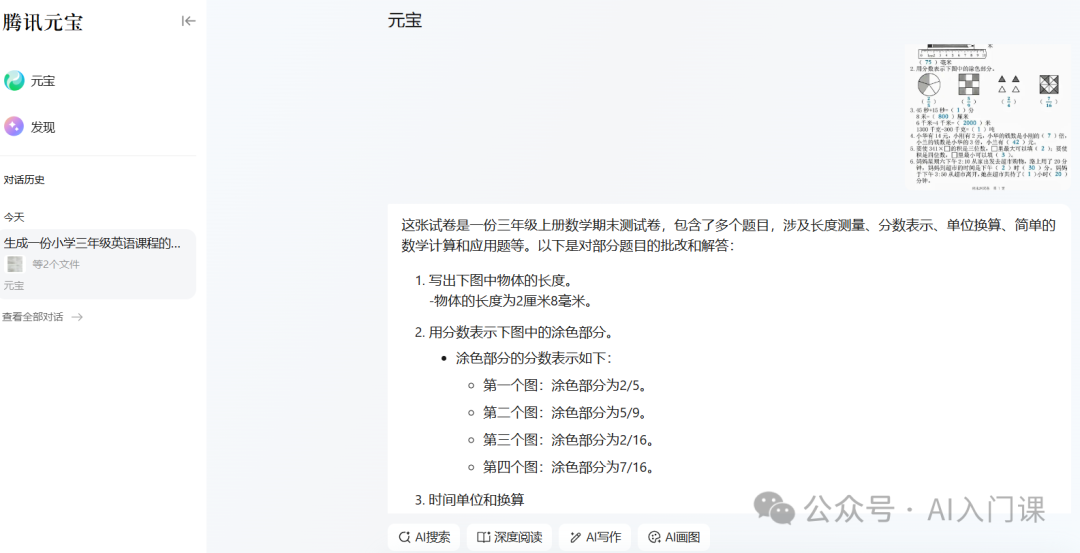The width and height of the screenshot is (1080, 553).
Task: Click text 时间单位和换算
Action: (x=477, y=500)
